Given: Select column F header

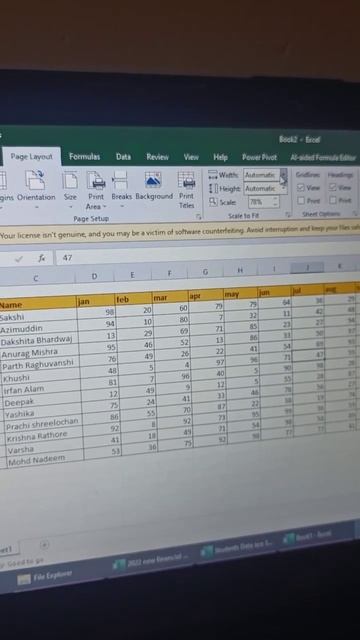Looking at the screenshot, I should [169, 273].
